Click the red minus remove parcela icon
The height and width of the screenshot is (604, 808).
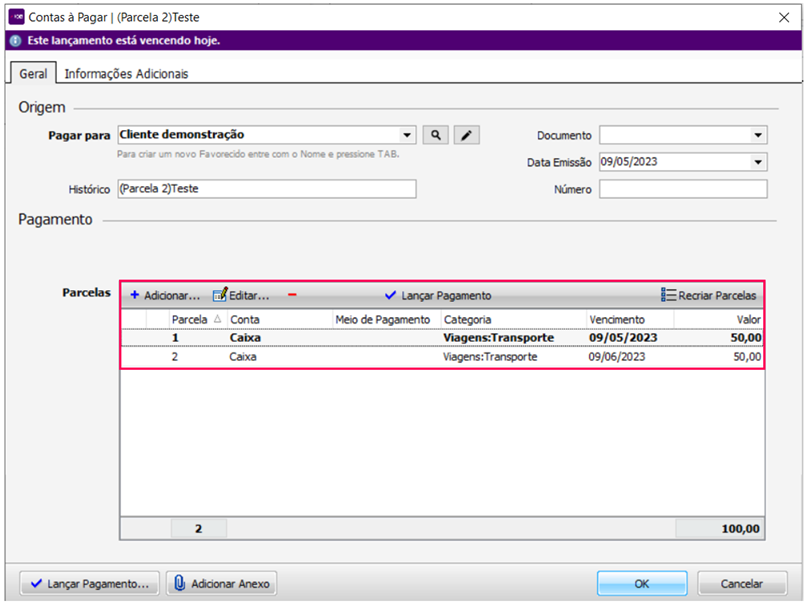click(x=292, y=295)
